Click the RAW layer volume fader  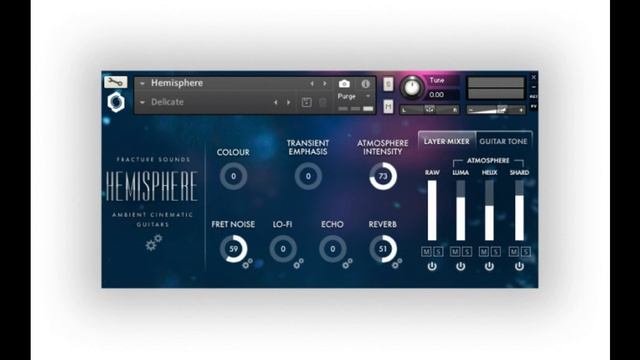pyautogui.click(x=432, y=210)
